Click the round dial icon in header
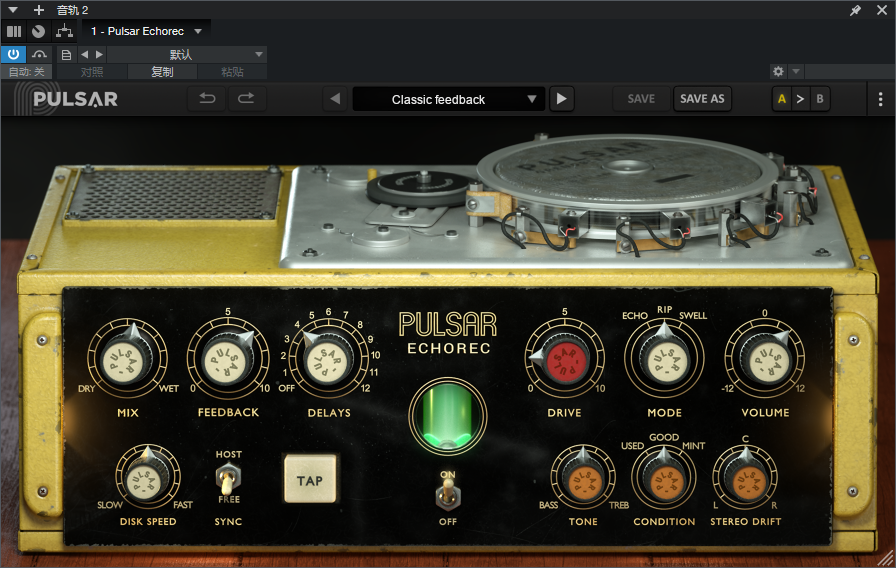Image resolution: width=896 pixels, height=568 pixels. (x=38, y=31)
